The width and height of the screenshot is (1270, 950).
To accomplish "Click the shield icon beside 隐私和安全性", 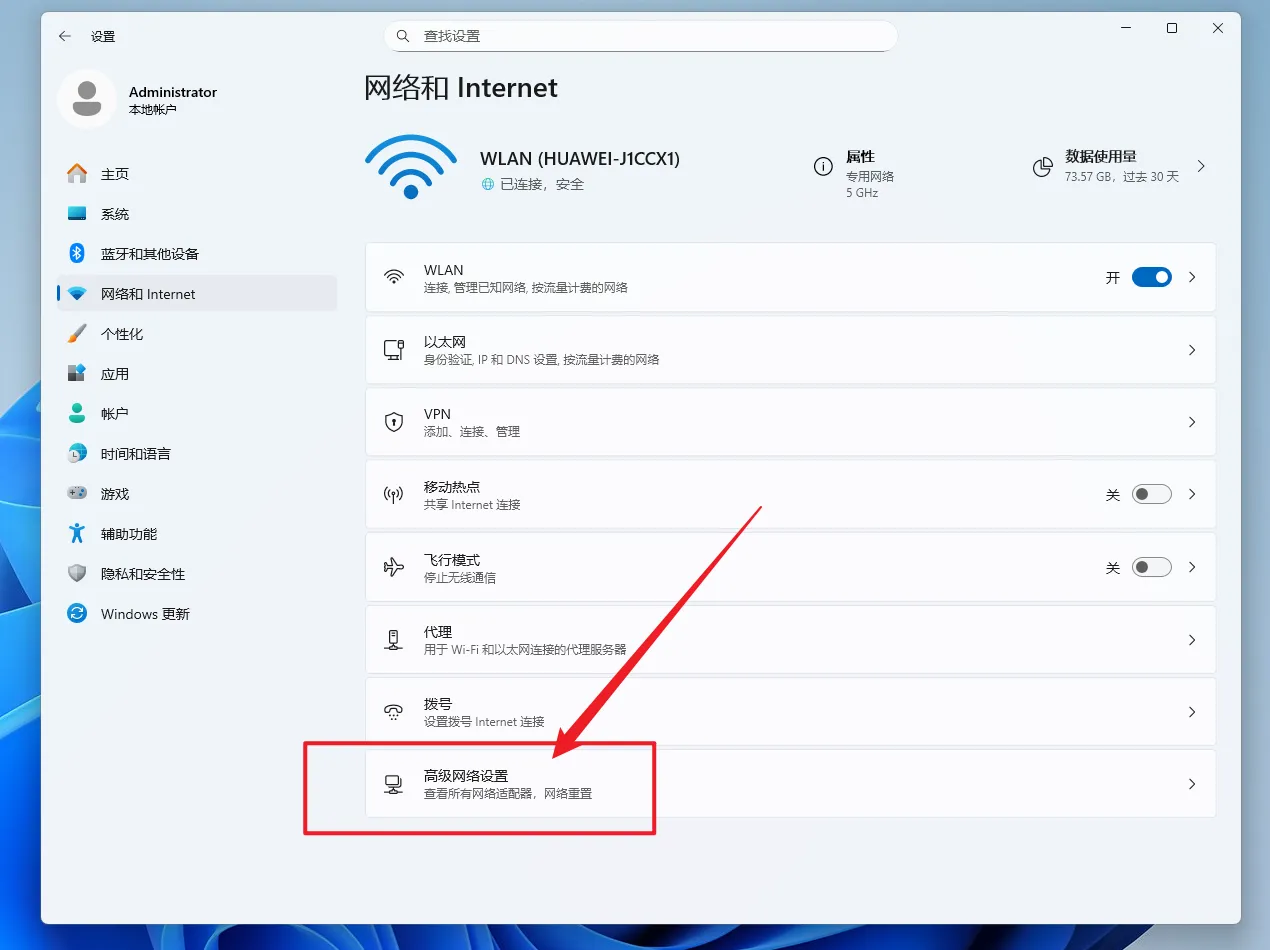I will tap(77, 574).
